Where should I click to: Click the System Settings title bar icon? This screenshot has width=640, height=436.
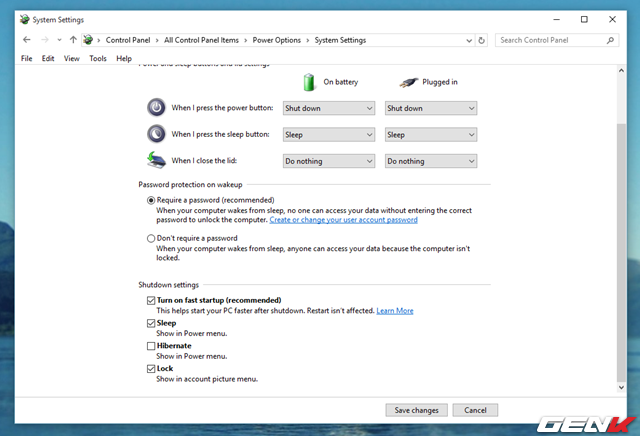(24, 19)
